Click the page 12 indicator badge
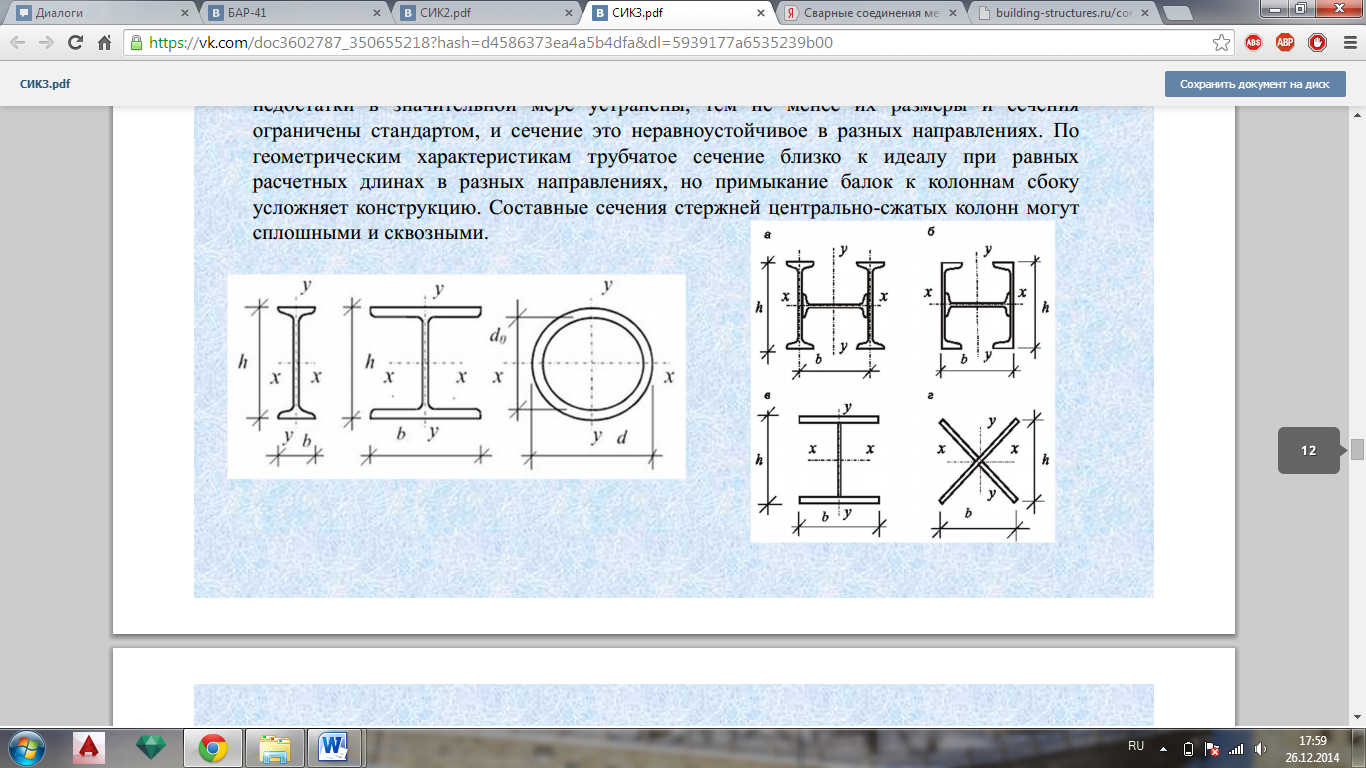 point(1308,450)
